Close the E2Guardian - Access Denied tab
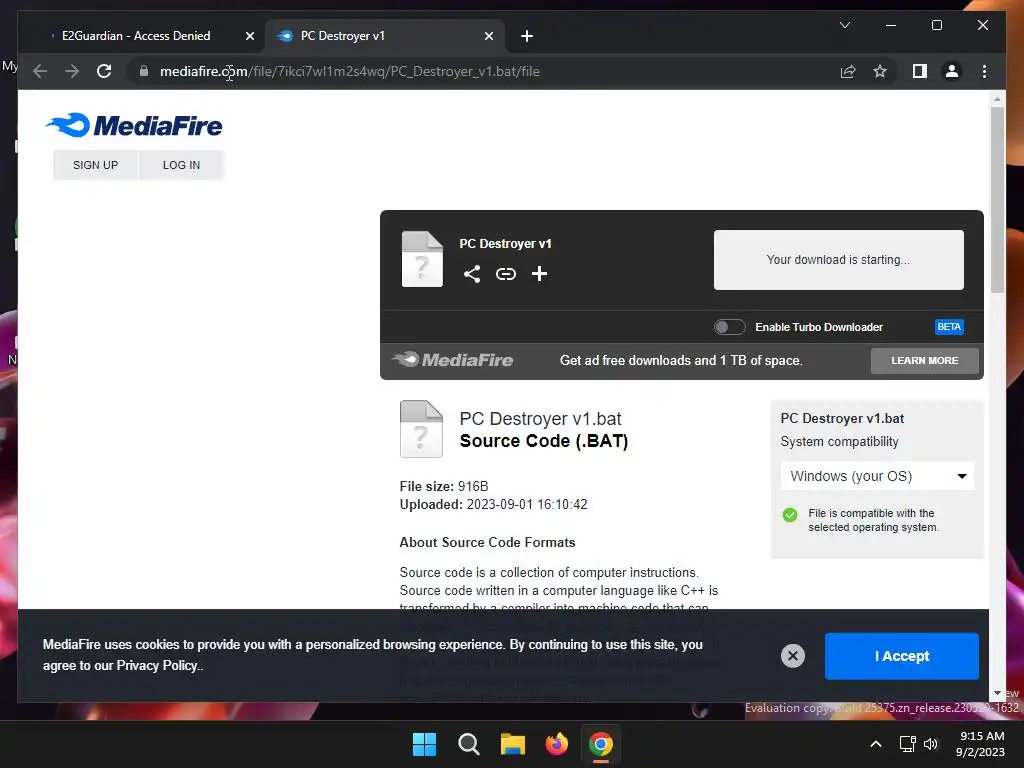This screenshot has width=1024, height=768. point(249,36)
